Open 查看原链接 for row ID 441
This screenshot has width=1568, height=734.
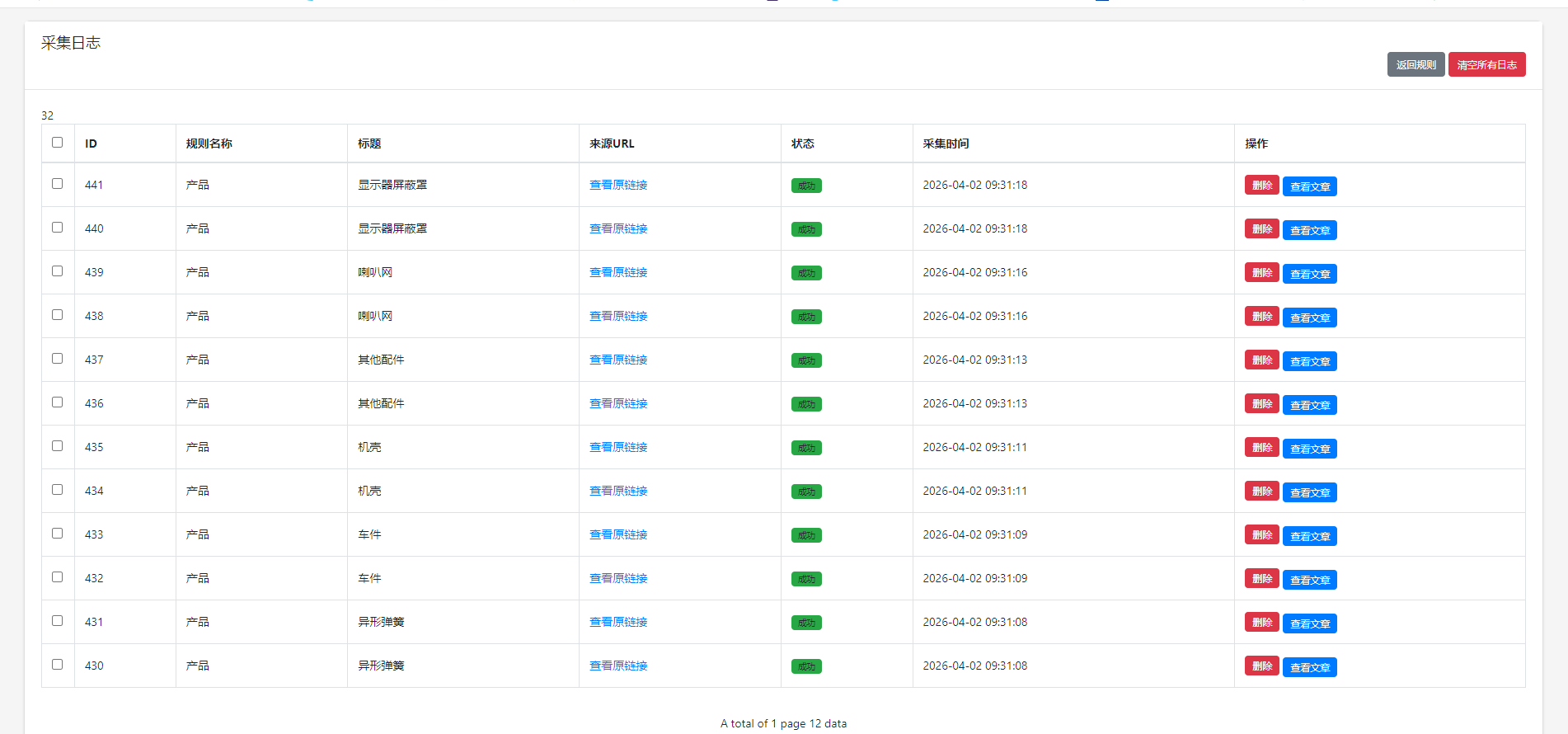pos(617,185)
